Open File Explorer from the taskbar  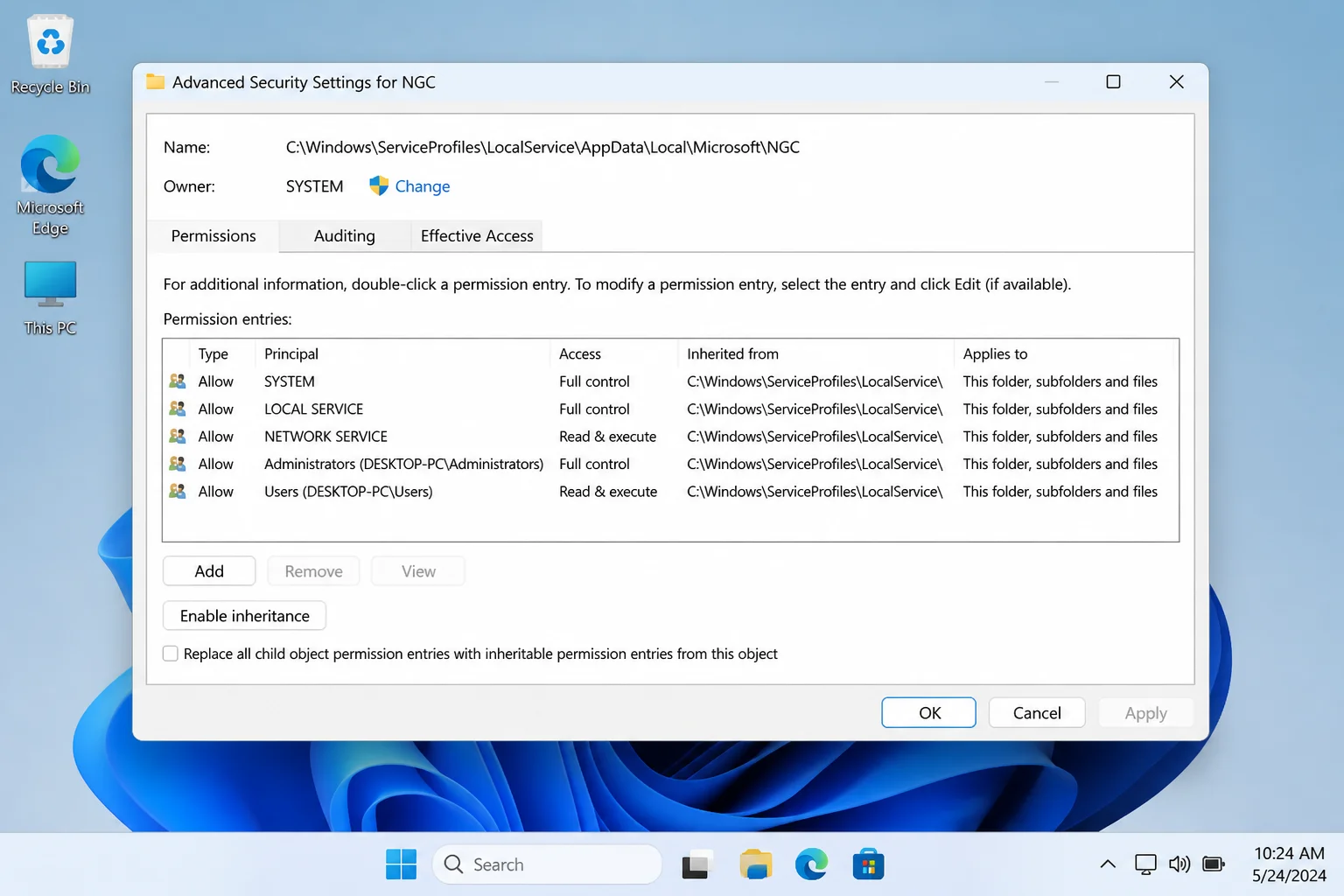point(755,864)
